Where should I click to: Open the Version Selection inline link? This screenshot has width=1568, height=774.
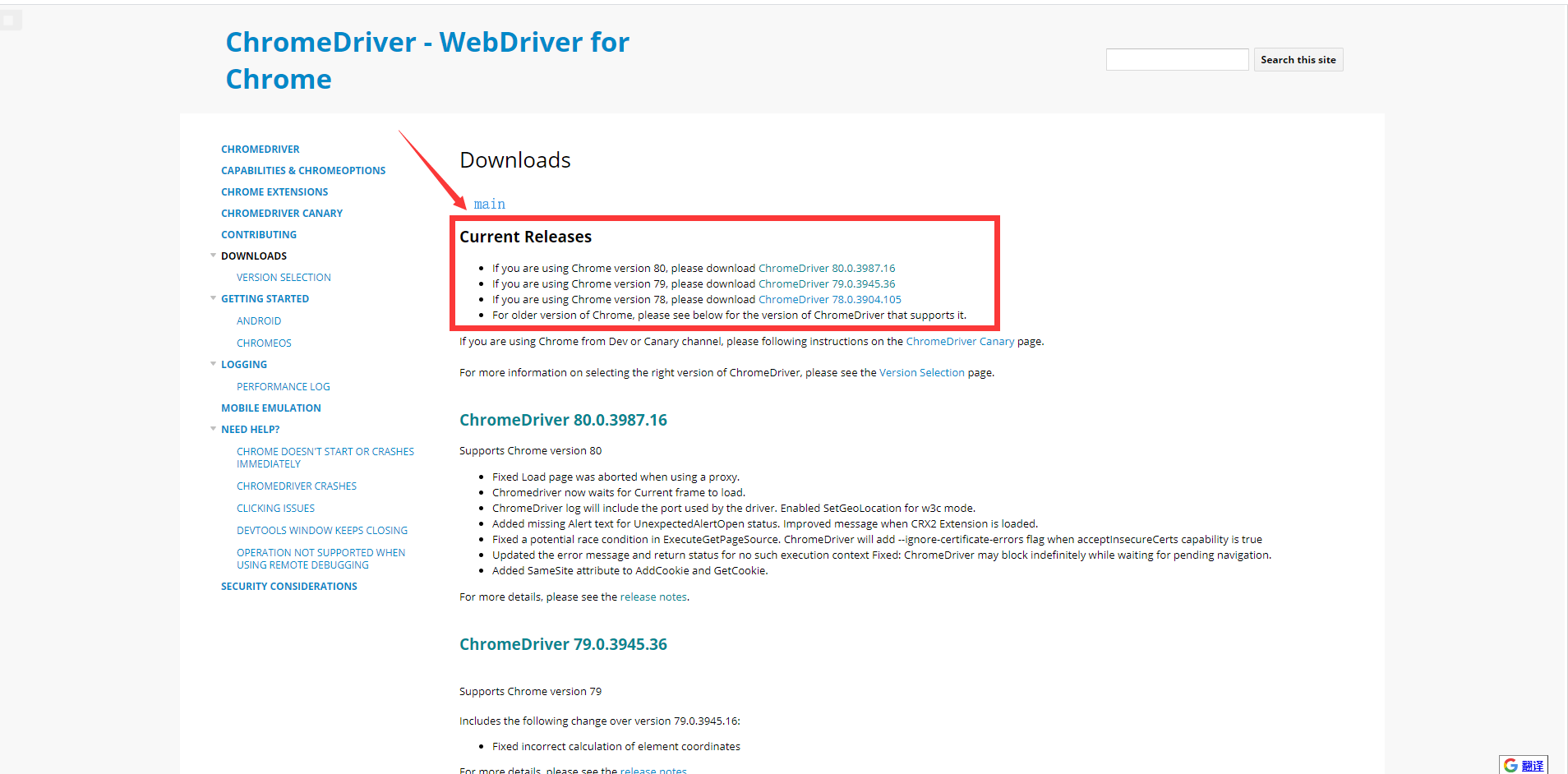[922, 372]
